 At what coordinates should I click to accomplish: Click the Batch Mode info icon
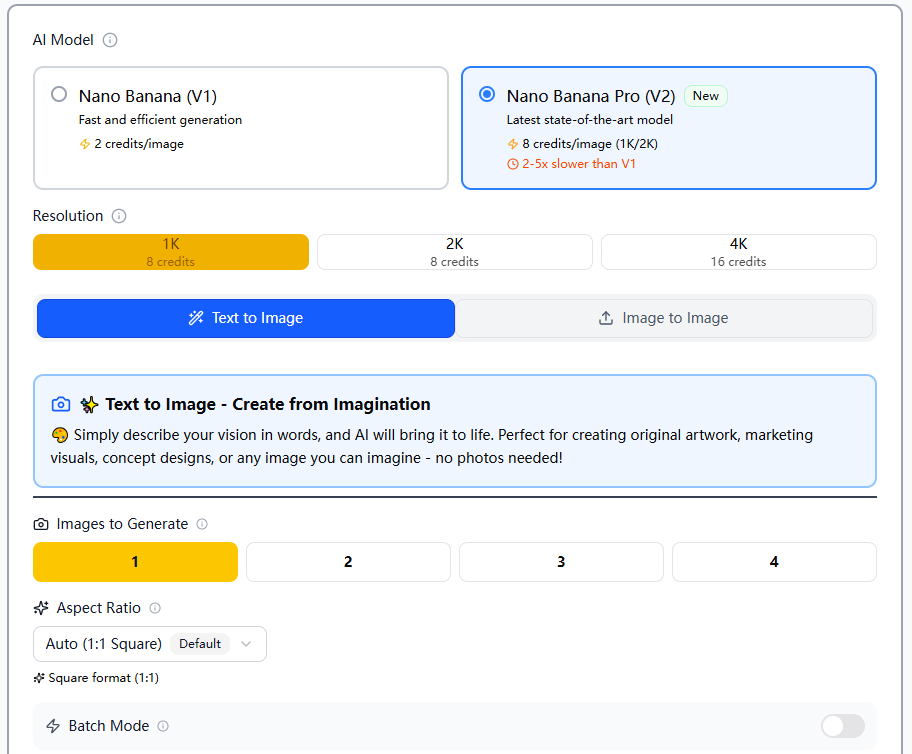tap(164, 726)
